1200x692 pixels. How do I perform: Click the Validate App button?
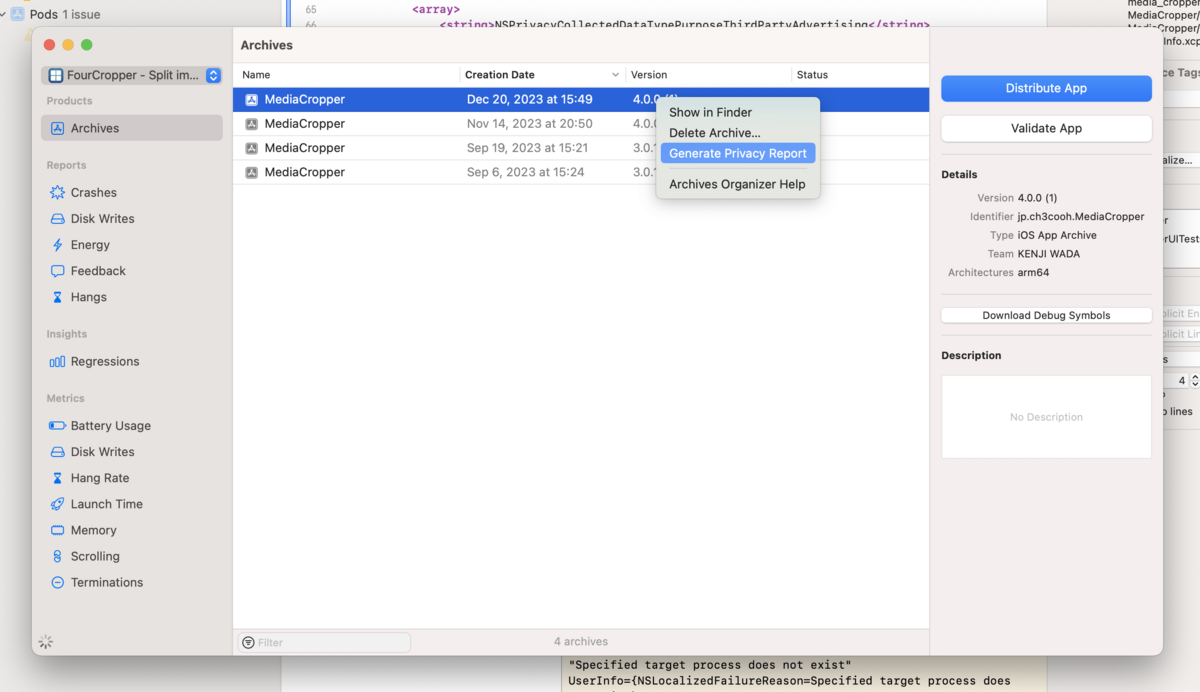pos(1046,129)
